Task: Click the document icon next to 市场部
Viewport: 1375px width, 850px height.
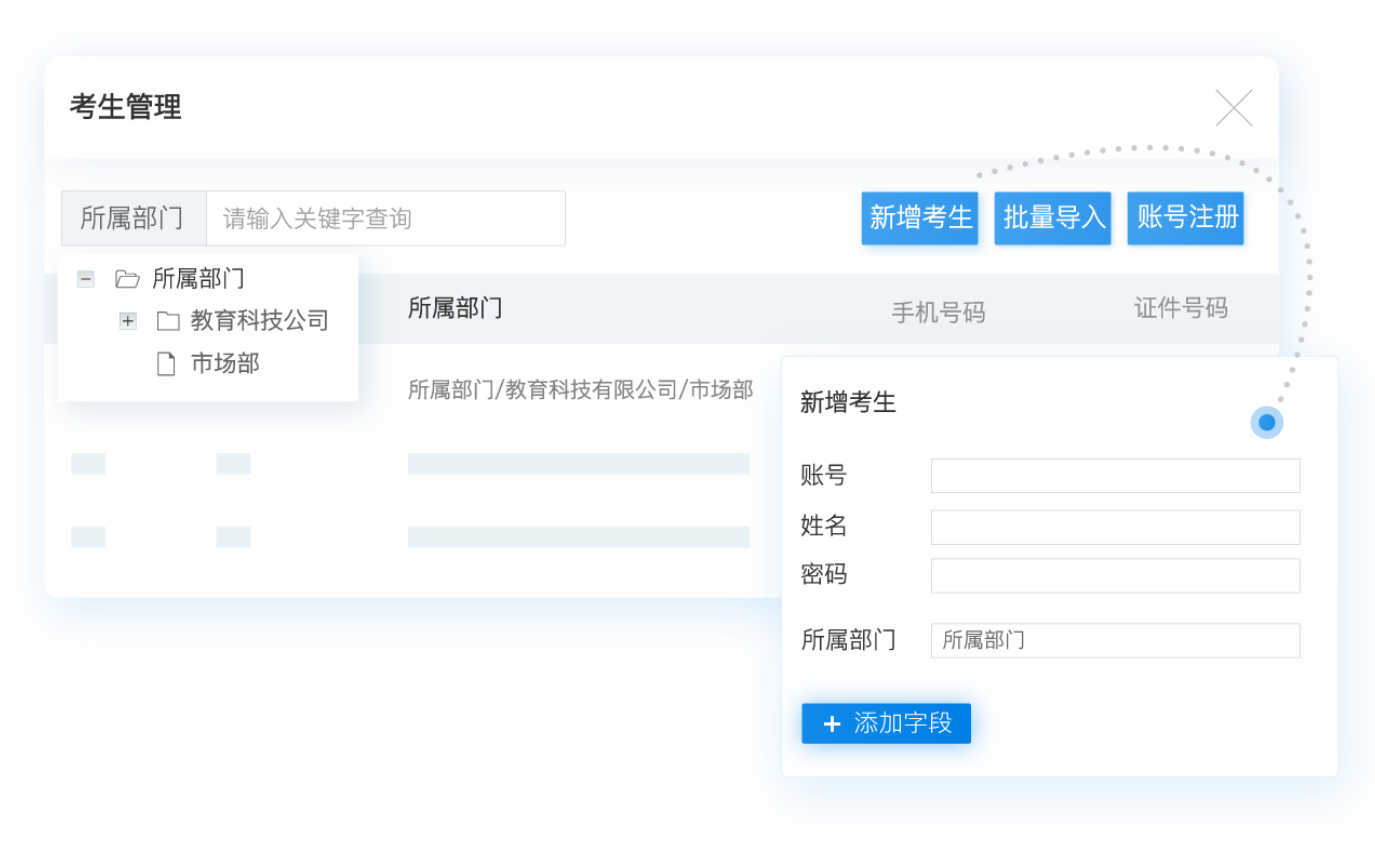Action: pyautogui.click(x=166, y=364)
